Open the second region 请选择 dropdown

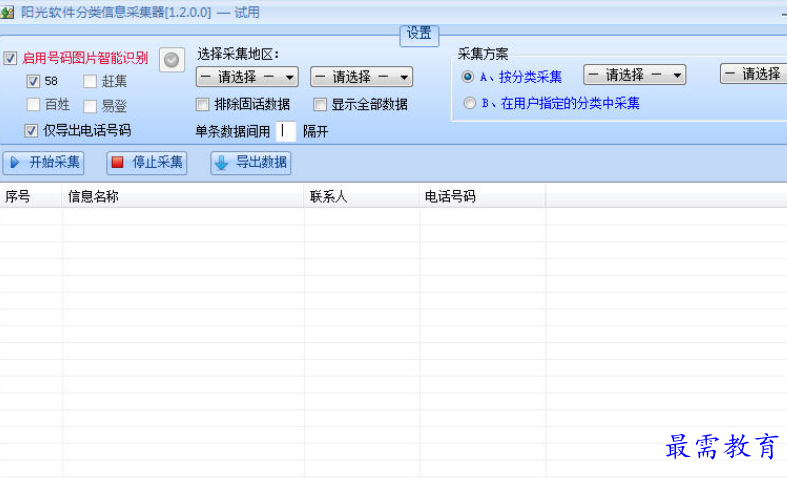click(x=361, y=77)
